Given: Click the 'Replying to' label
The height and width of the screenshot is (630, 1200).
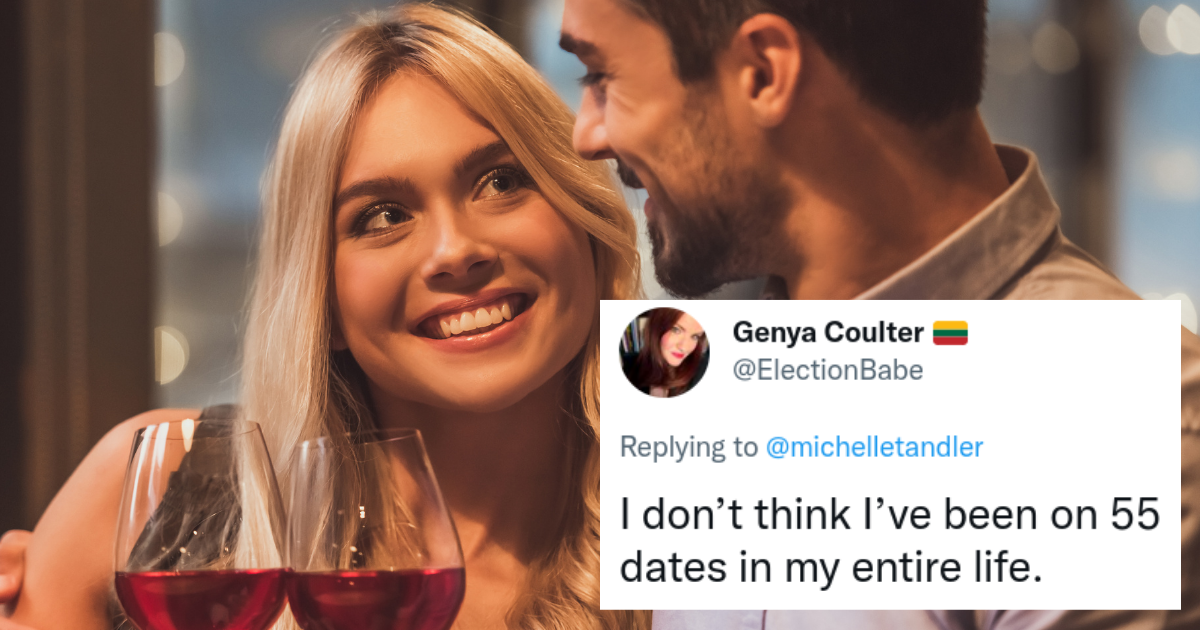Looking at the screenshot, I should point(689,447).
